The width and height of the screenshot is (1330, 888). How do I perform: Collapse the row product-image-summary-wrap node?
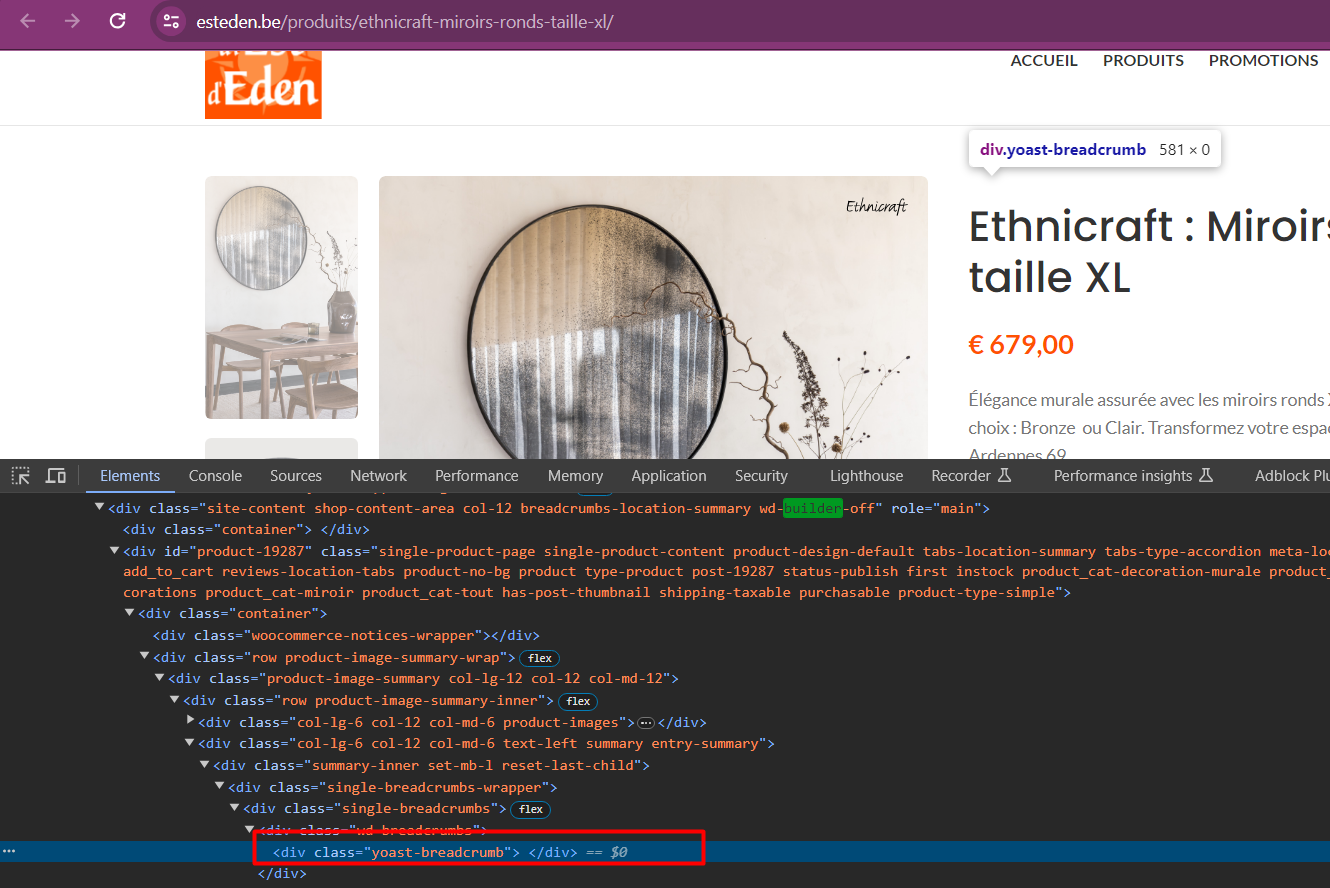point(144,658)
